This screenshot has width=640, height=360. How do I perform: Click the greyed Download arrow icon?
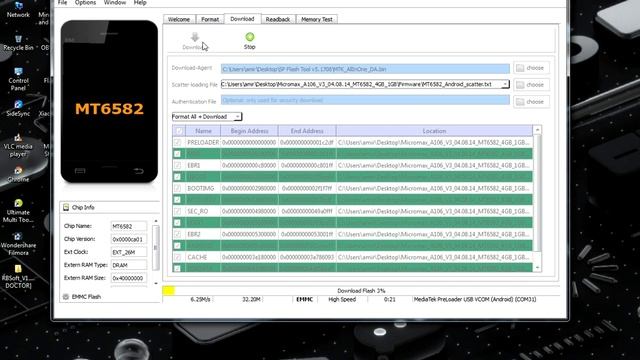[195, 37]
